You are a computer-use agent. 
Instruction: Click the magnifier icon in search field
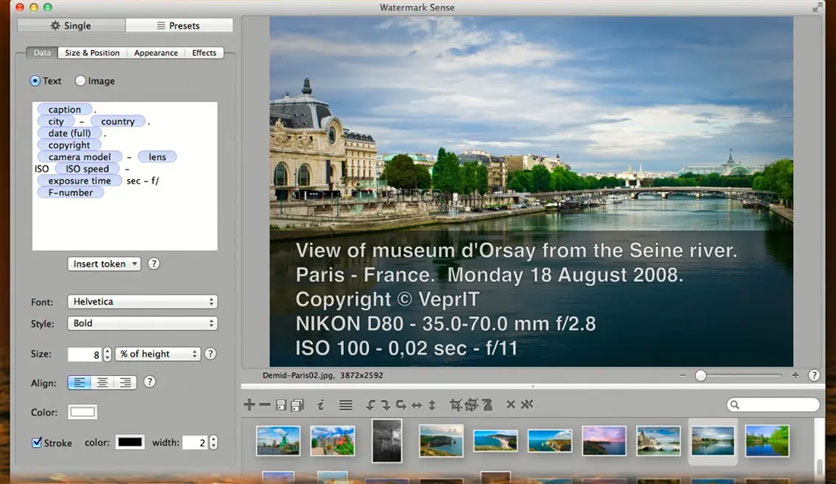[x=735, y=405]
